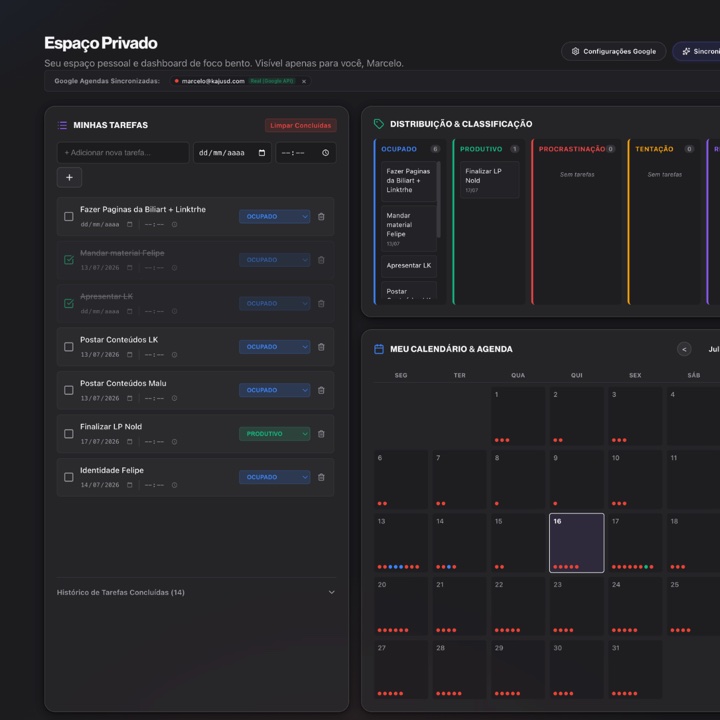Open category dropdown for Postar Conteúdos LK
Screen dimensions: 720x720
coord(275,347)
